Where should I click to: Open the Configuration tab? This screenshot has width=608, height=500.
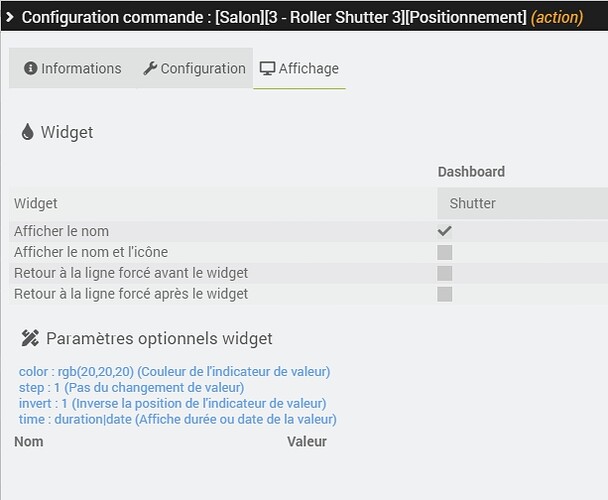(194, 69)
